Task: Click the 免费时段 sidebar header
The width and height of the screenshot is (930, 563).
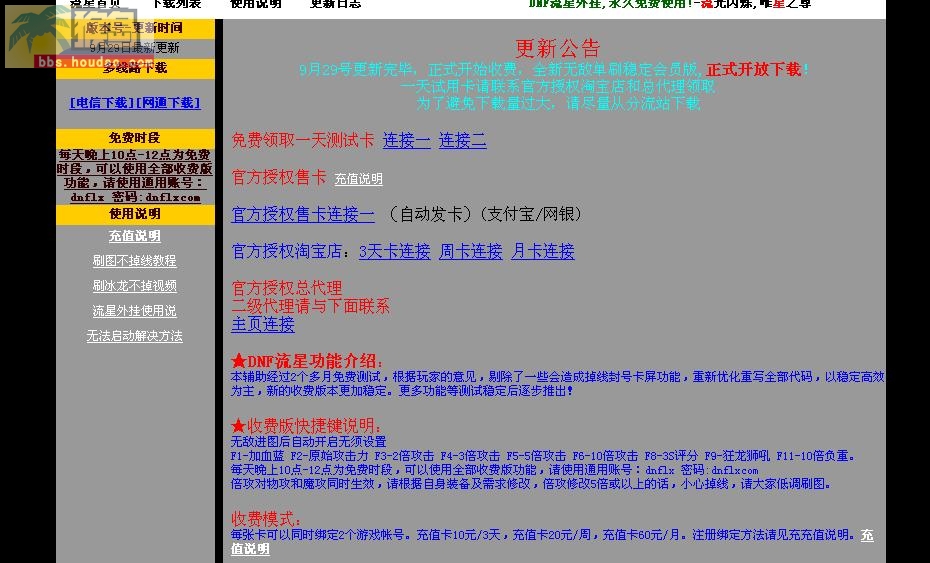Action: tap(135, 138)
